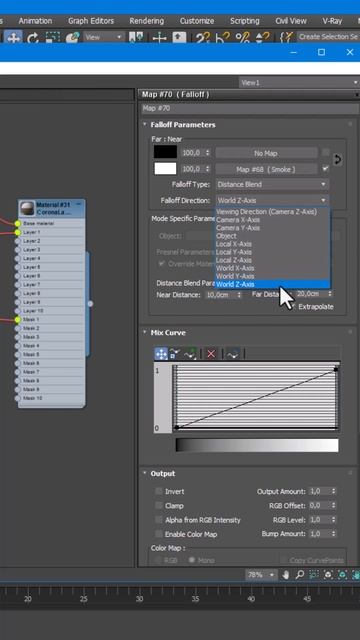Uncheck the Map #68 (Smoke) enable checkbox
The height and width of the screenshot is (640, 360).
(325, 168)
